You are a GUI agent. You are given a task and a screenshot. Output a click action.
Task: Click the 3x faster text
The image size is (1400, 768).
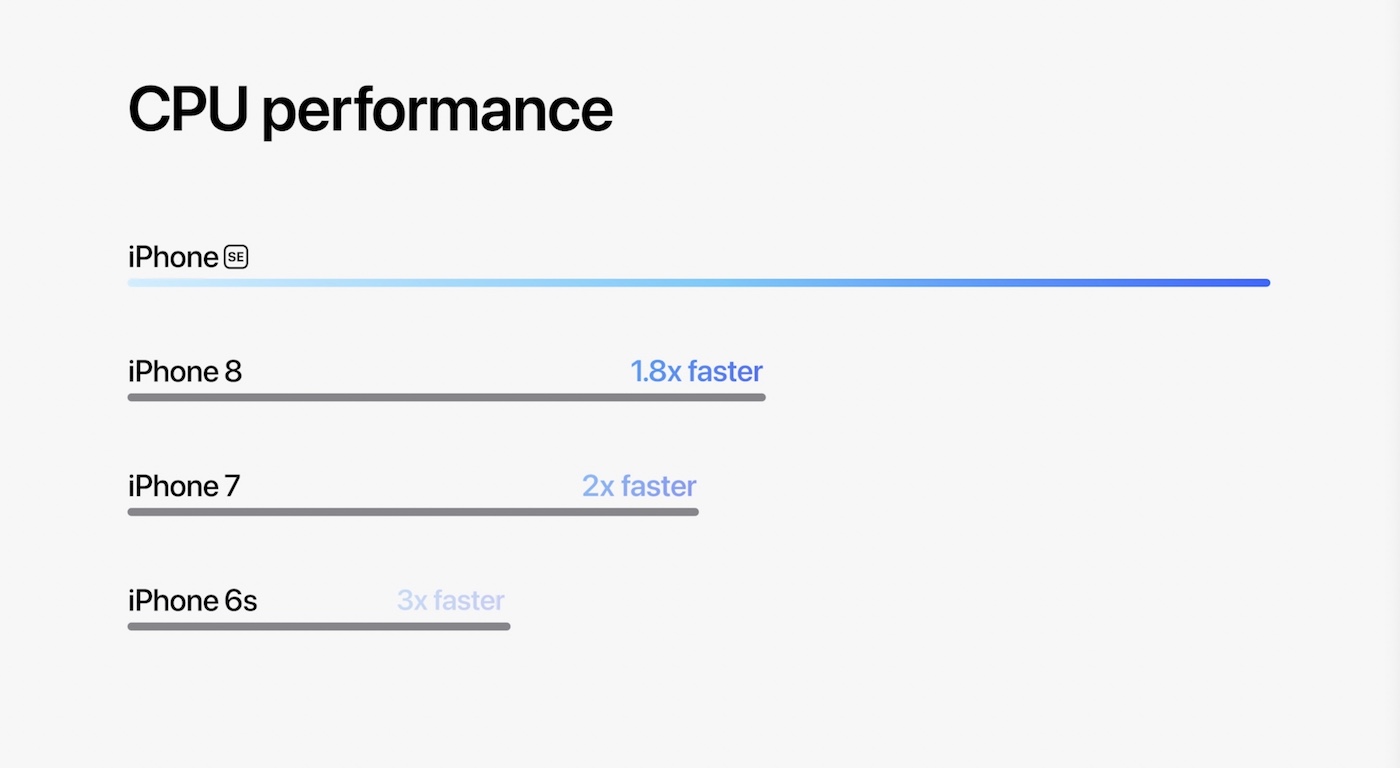451,601
